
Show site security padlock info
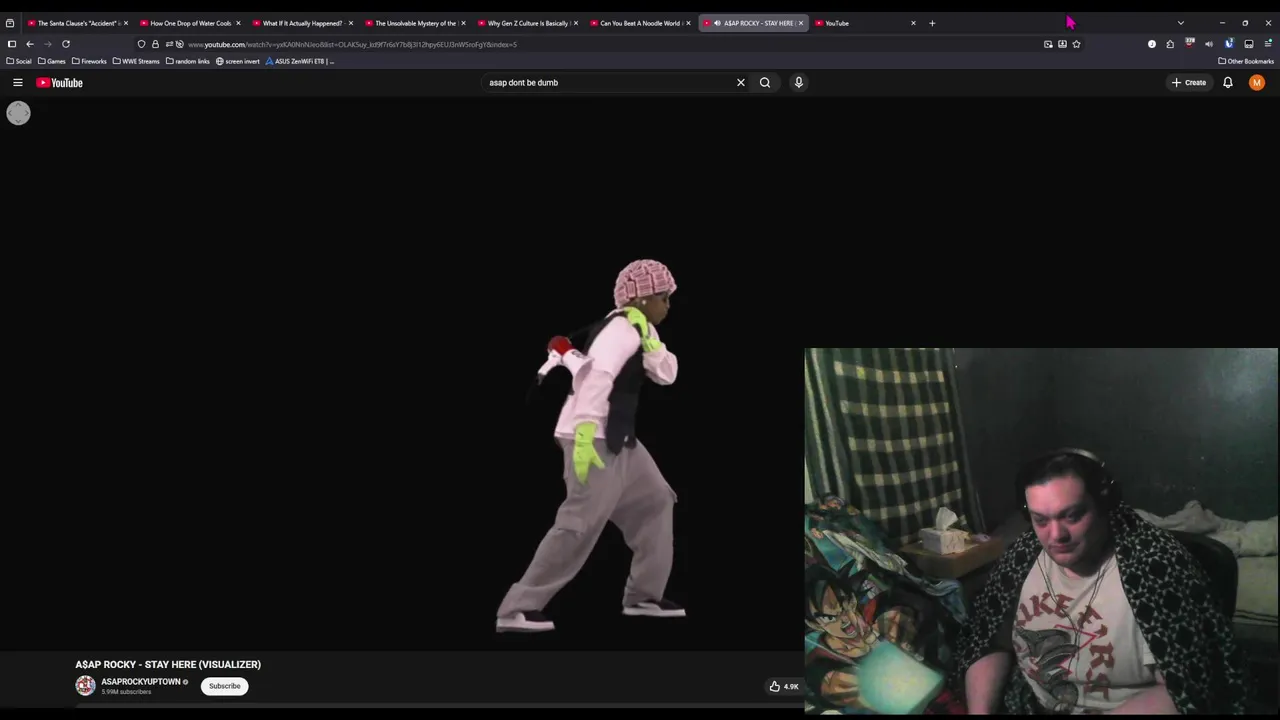click(155, 44)
